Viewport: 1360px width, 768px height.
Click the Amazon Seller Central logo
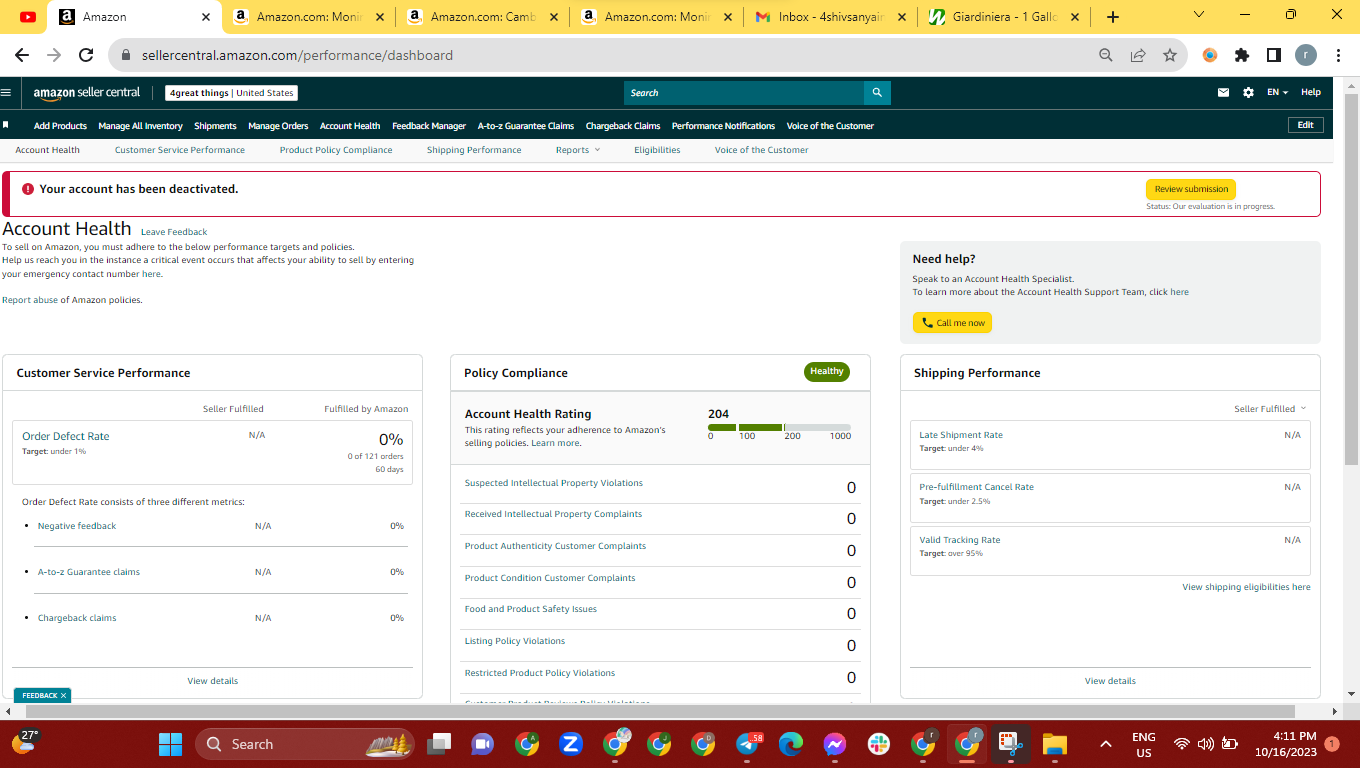tap(87, 93)
